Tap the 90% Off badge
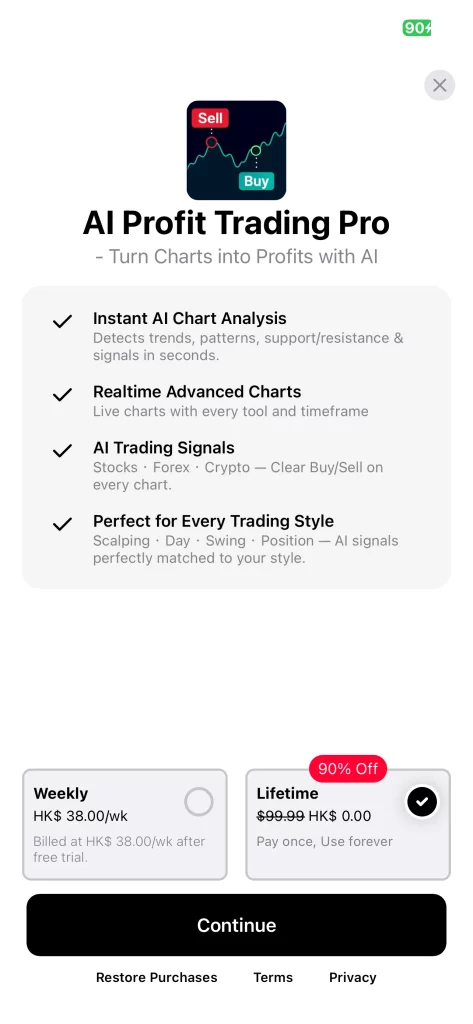Image resolution: width=473 pixels, height=1024 pixels. point(348,769)
